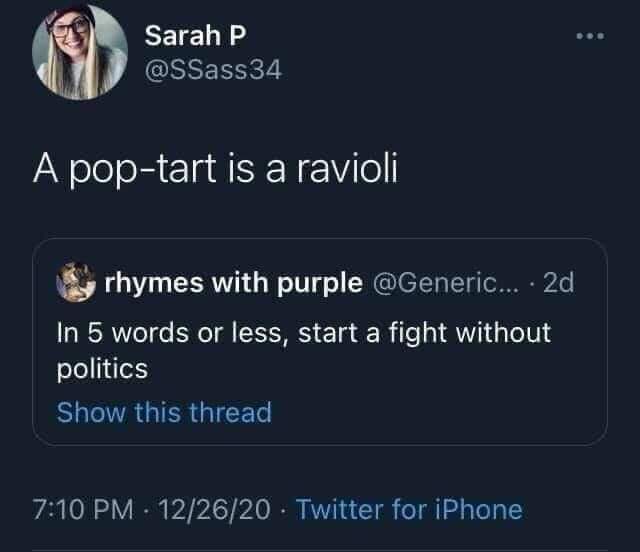Select the "rhymes with purple" account name
The image size is (640, 552).
coord(235,284)
